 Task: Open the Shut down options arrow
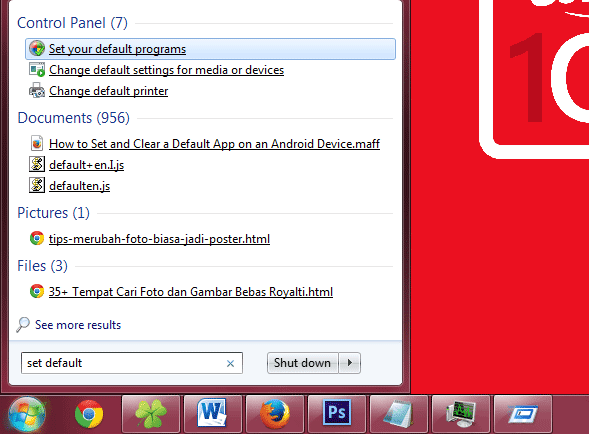point(350,363)
